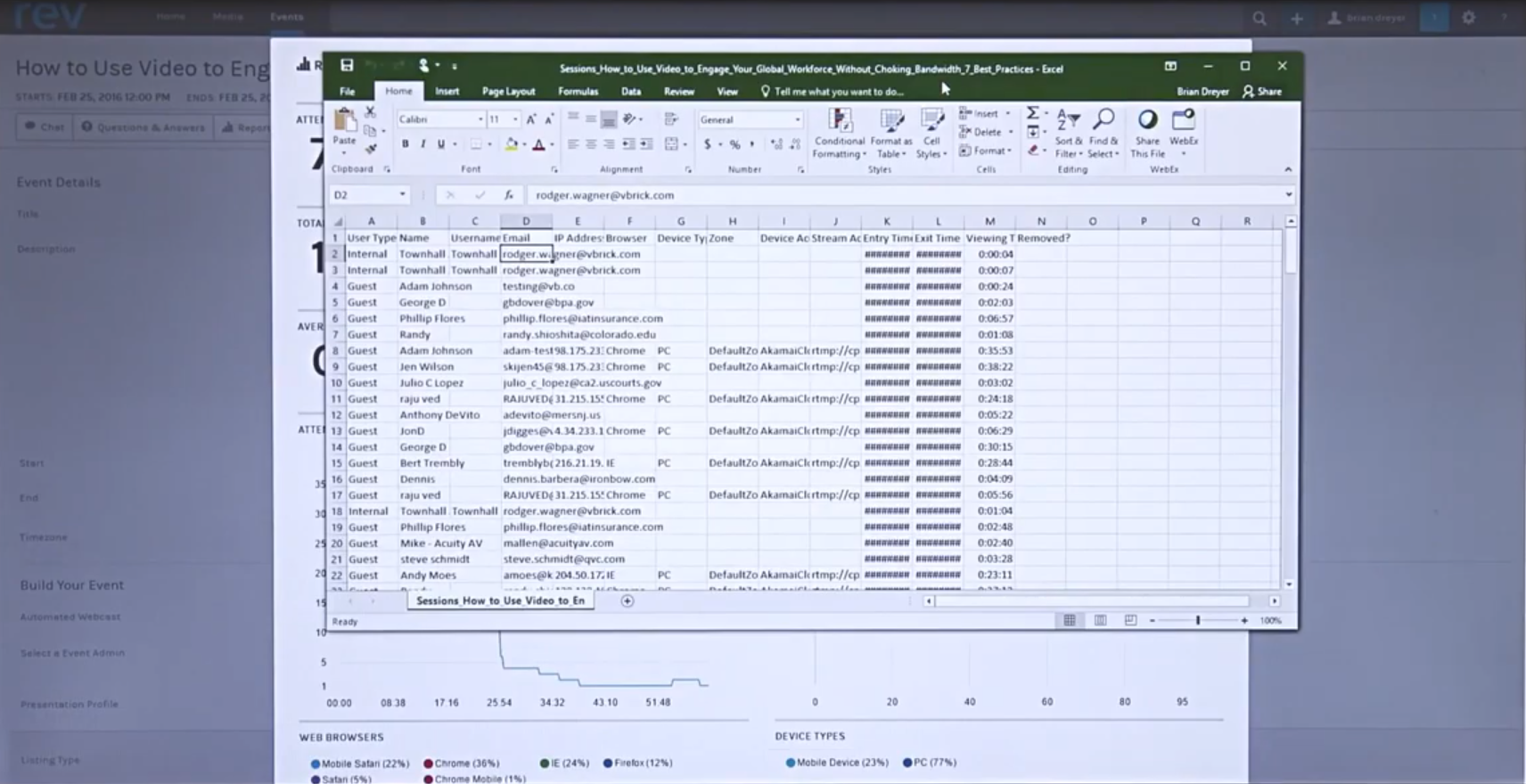Click the zoom slider in status bar

click(x=1197, y=620)
